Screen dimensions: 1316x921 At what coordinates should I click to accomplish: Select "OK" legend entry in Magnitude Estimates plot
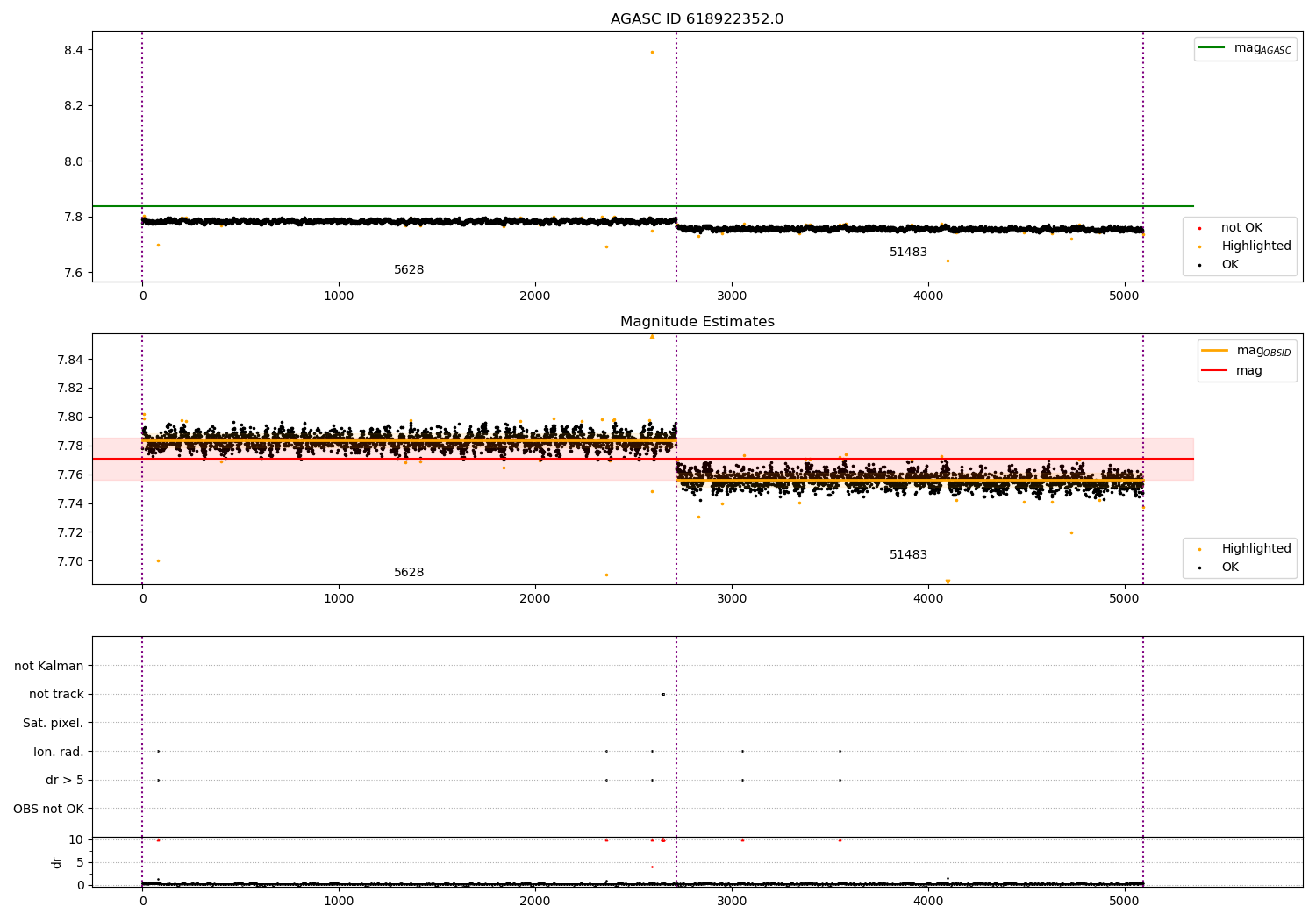1219,567
